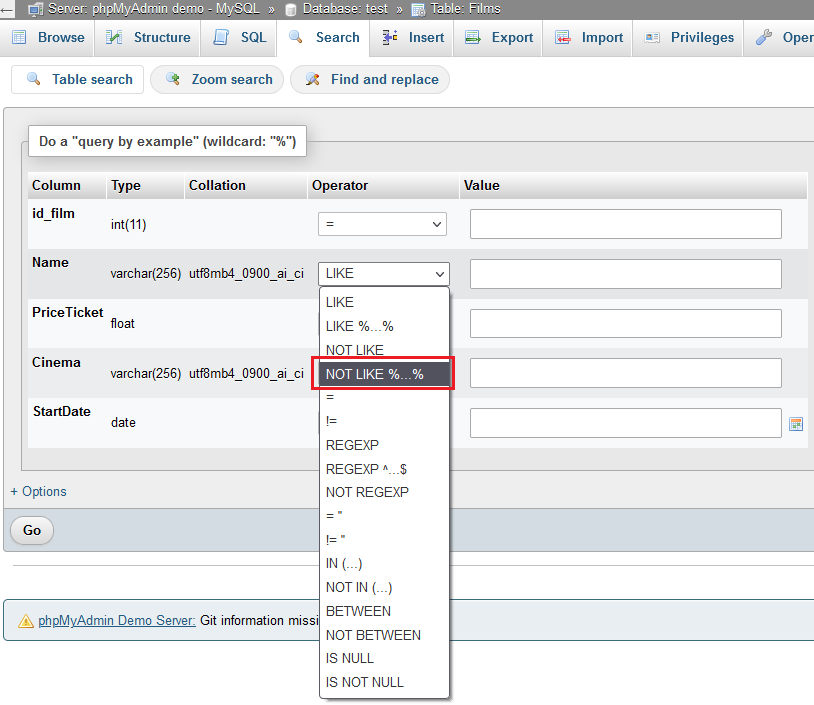
Task: Switch to the Search tab
Action: pyautogui.click(x=324, y=37)
